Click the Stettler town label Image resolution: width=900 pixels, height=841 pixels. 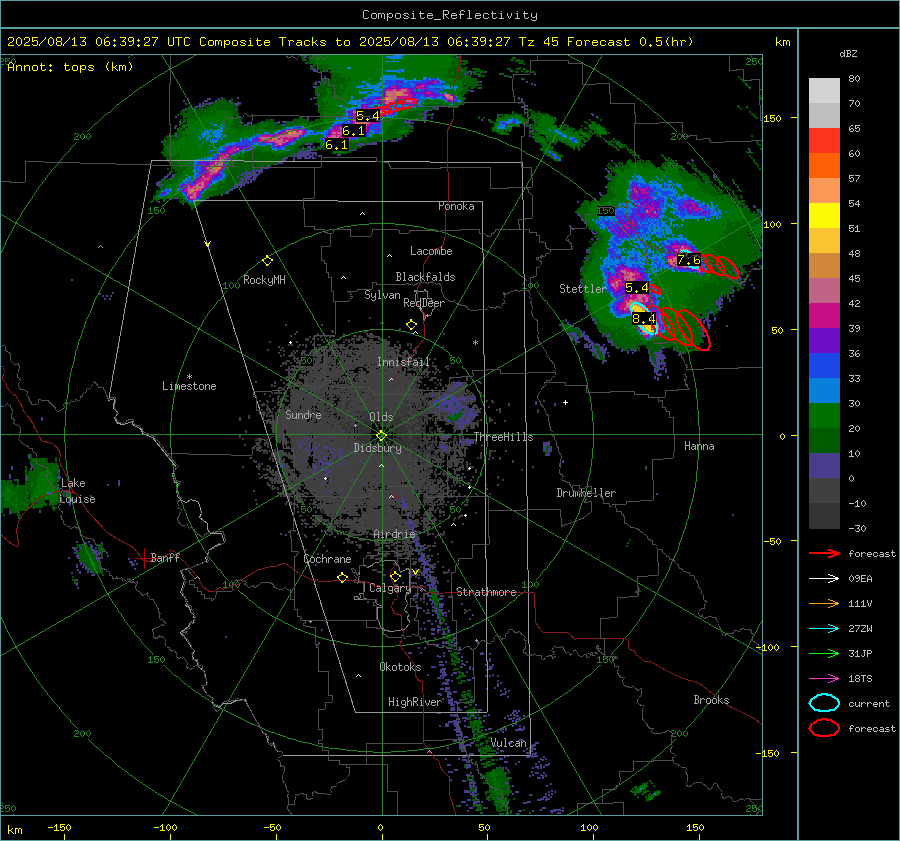583,289
